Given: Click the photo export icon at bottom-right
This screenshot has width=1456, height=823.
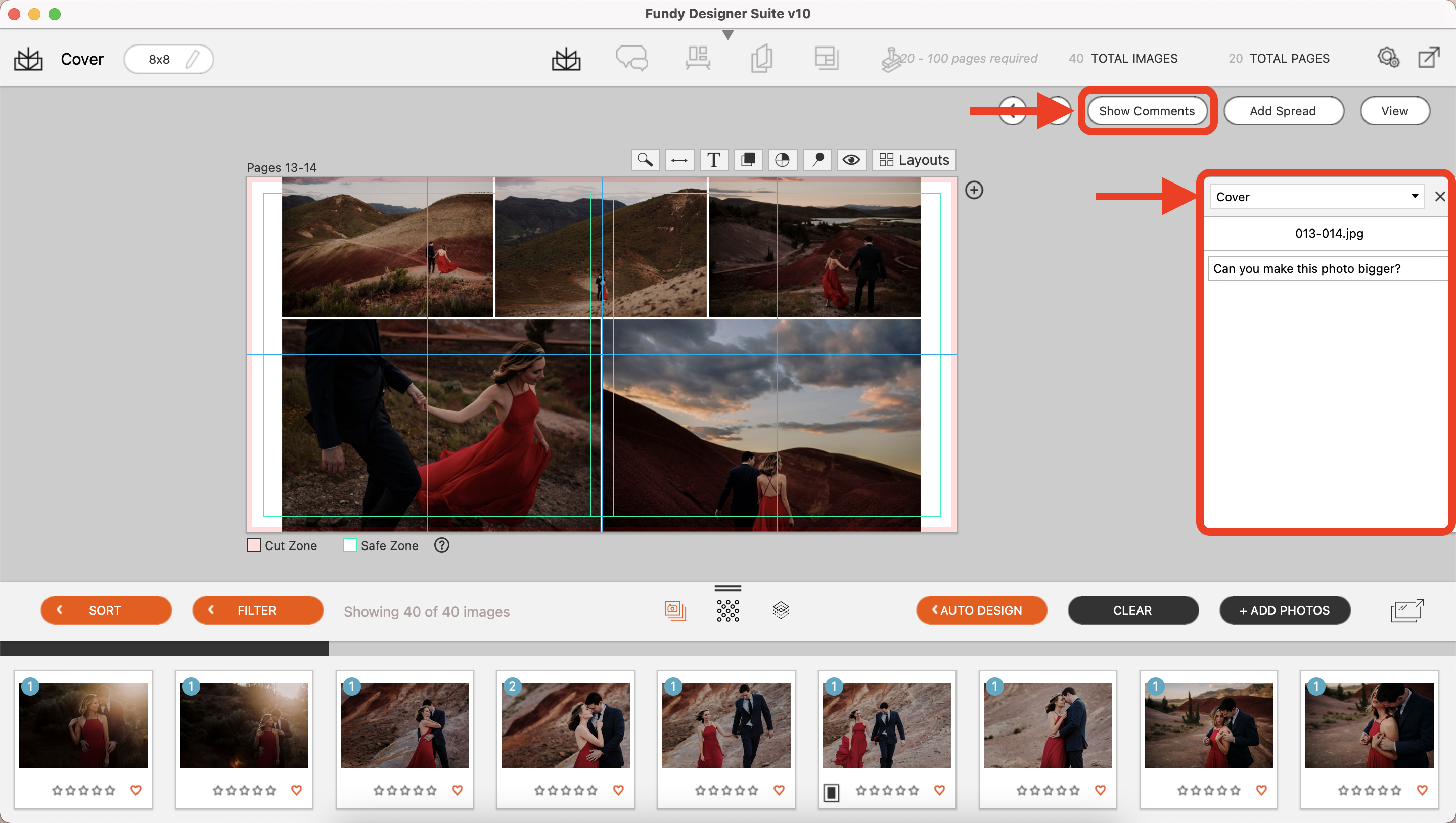Looking at the screenshot, I should pyautogui.click(x=1407, y=611).
